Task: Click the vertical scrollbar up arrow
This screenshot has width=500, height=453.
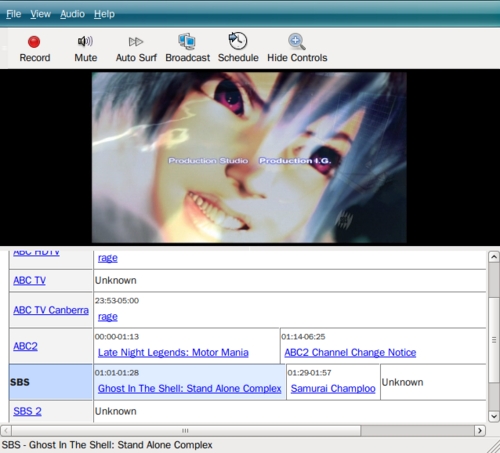Action: (494, 257)
